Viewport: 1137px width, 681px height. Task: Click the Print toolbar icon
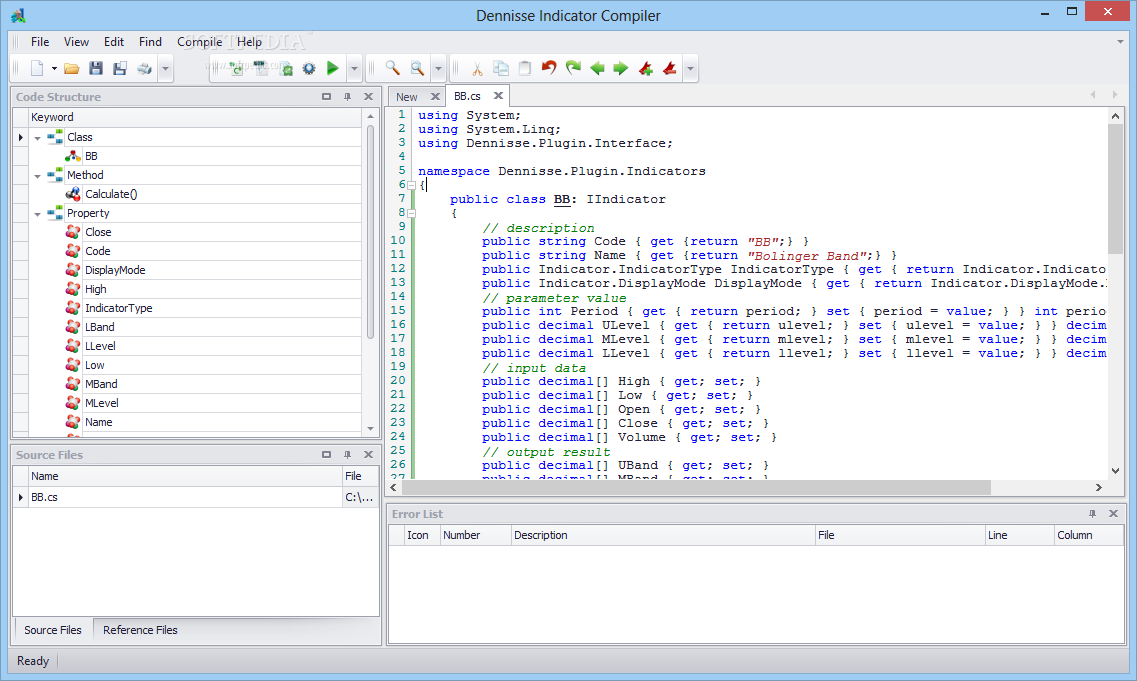[x=144, y=69]
